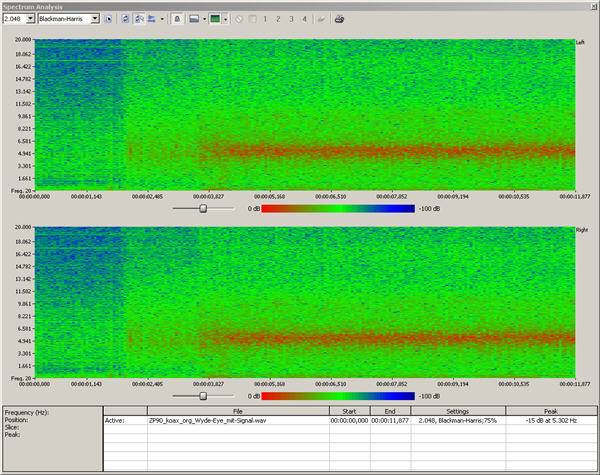The width and height of the screenshot is (600, 475).
Task: Select snapshot slot 3
Action: 291,19
